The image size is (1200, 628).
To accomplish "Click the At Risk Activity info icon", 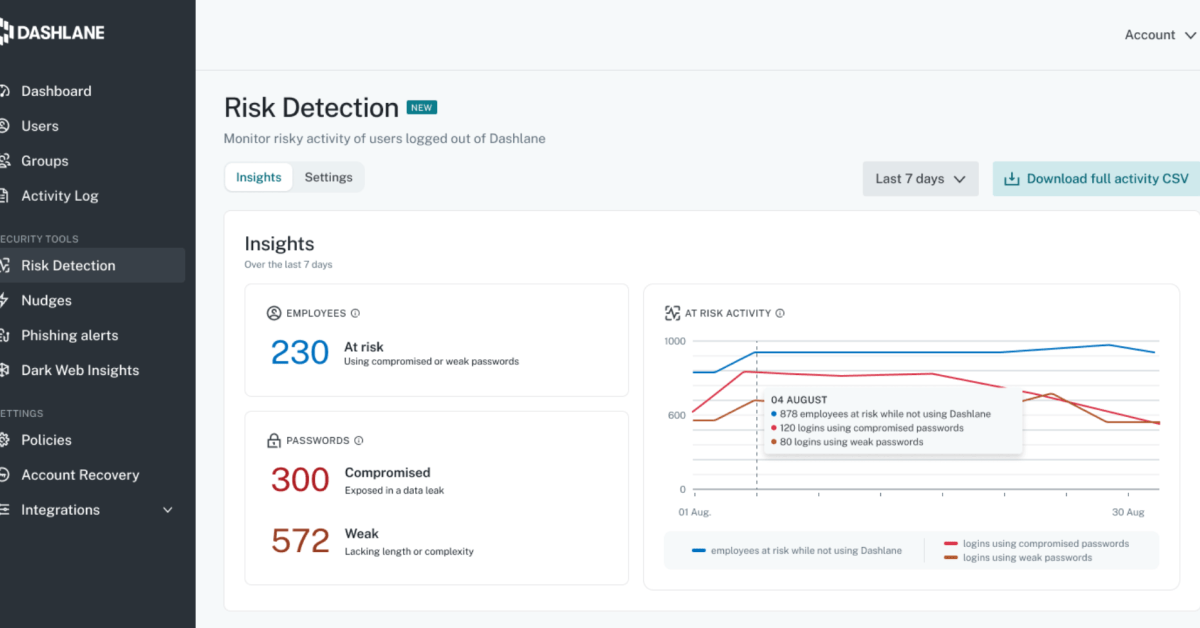I will point(780,313).
